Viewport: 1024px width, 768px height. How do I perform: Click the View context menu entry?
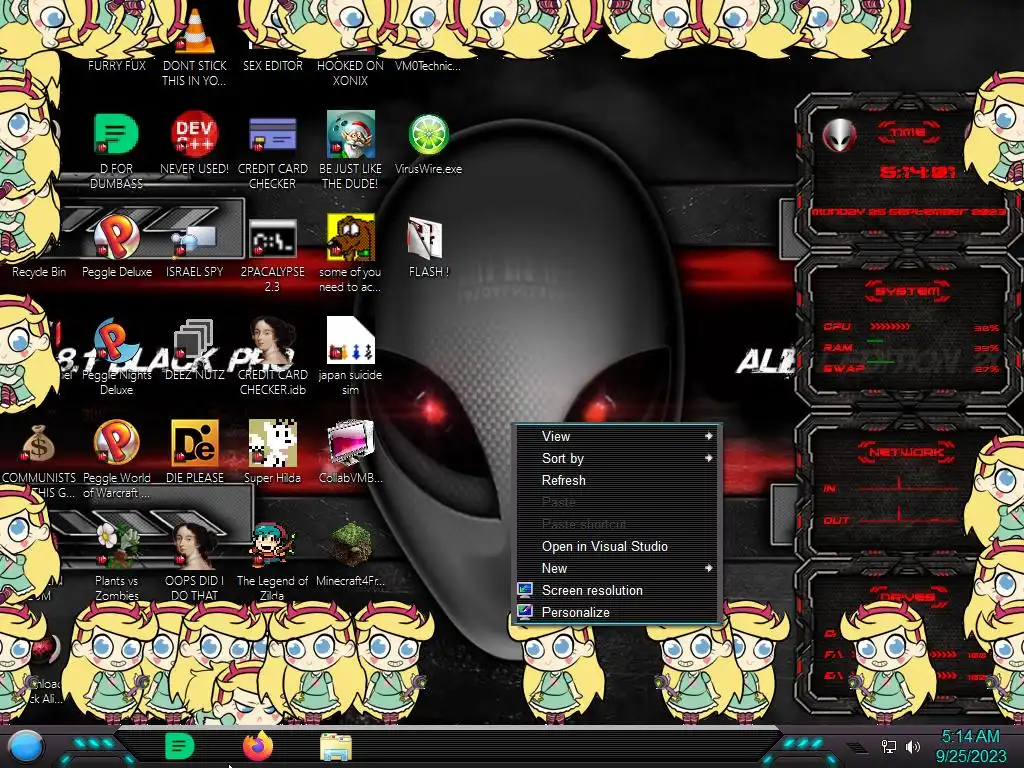coord(617,436)
